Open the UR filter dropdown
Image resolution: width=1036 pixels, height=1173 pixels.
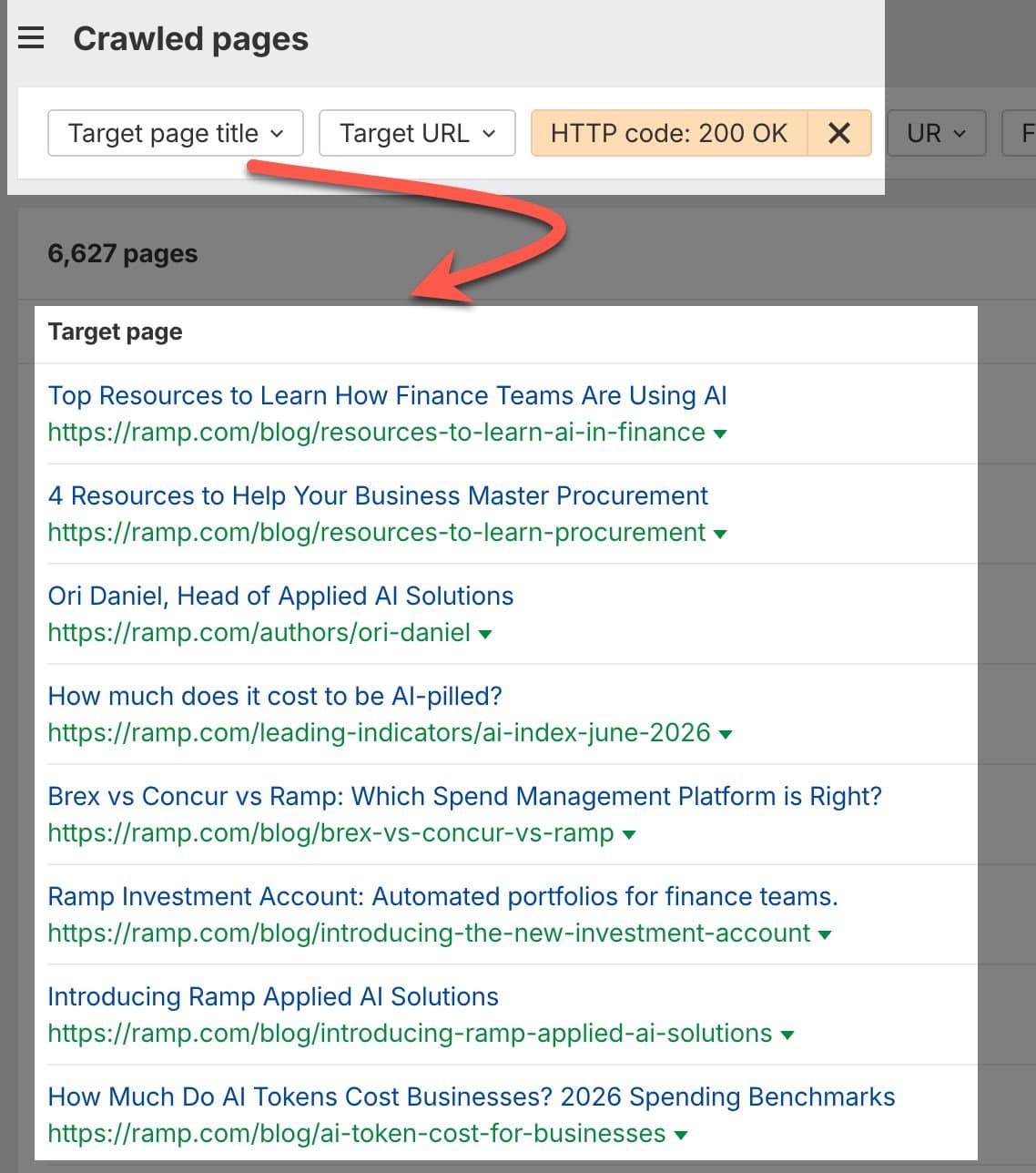point(936,133)
